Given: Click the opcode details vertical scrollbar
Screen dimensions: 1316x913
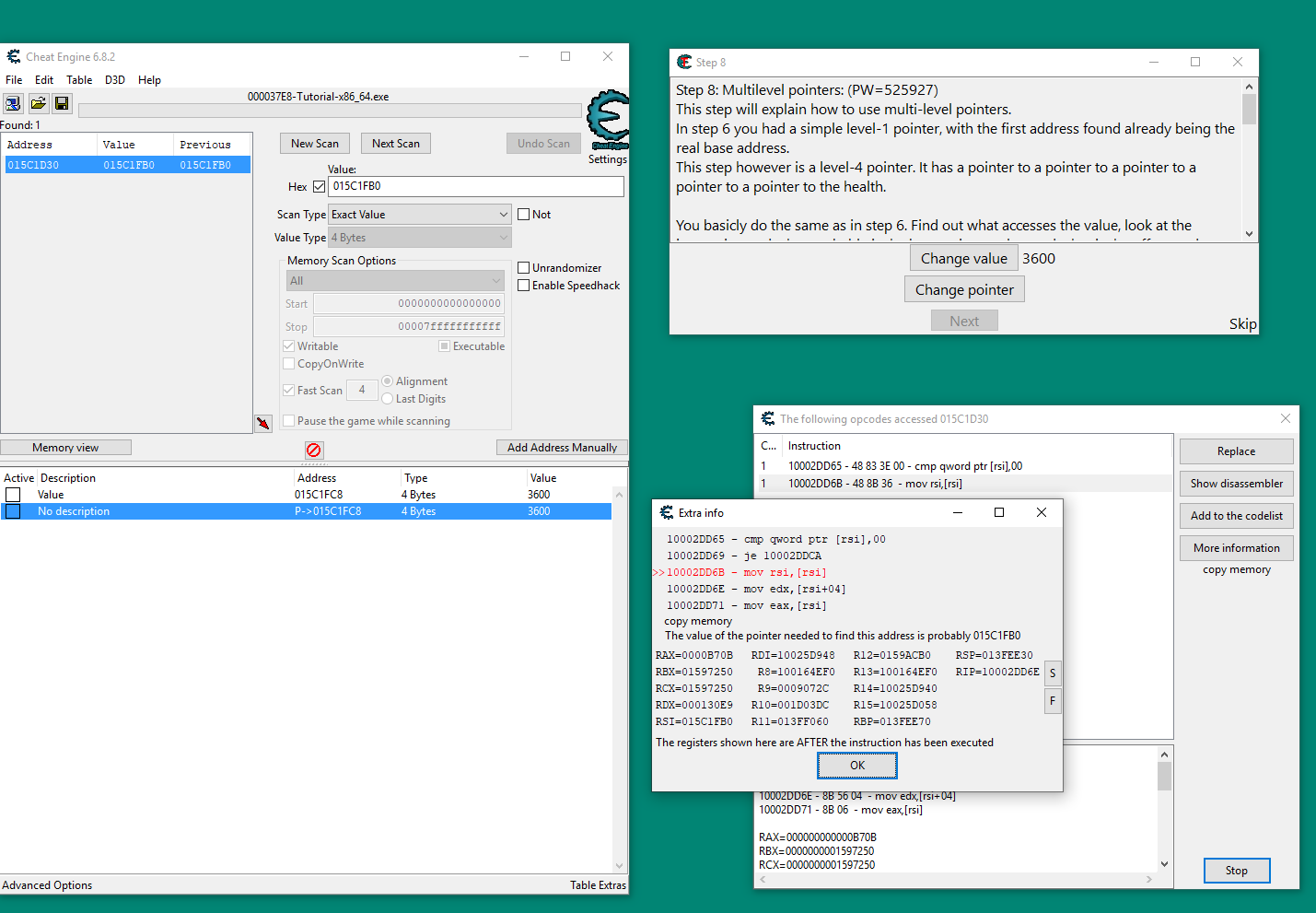Looking at the screenshot, I should point(1164,809).
